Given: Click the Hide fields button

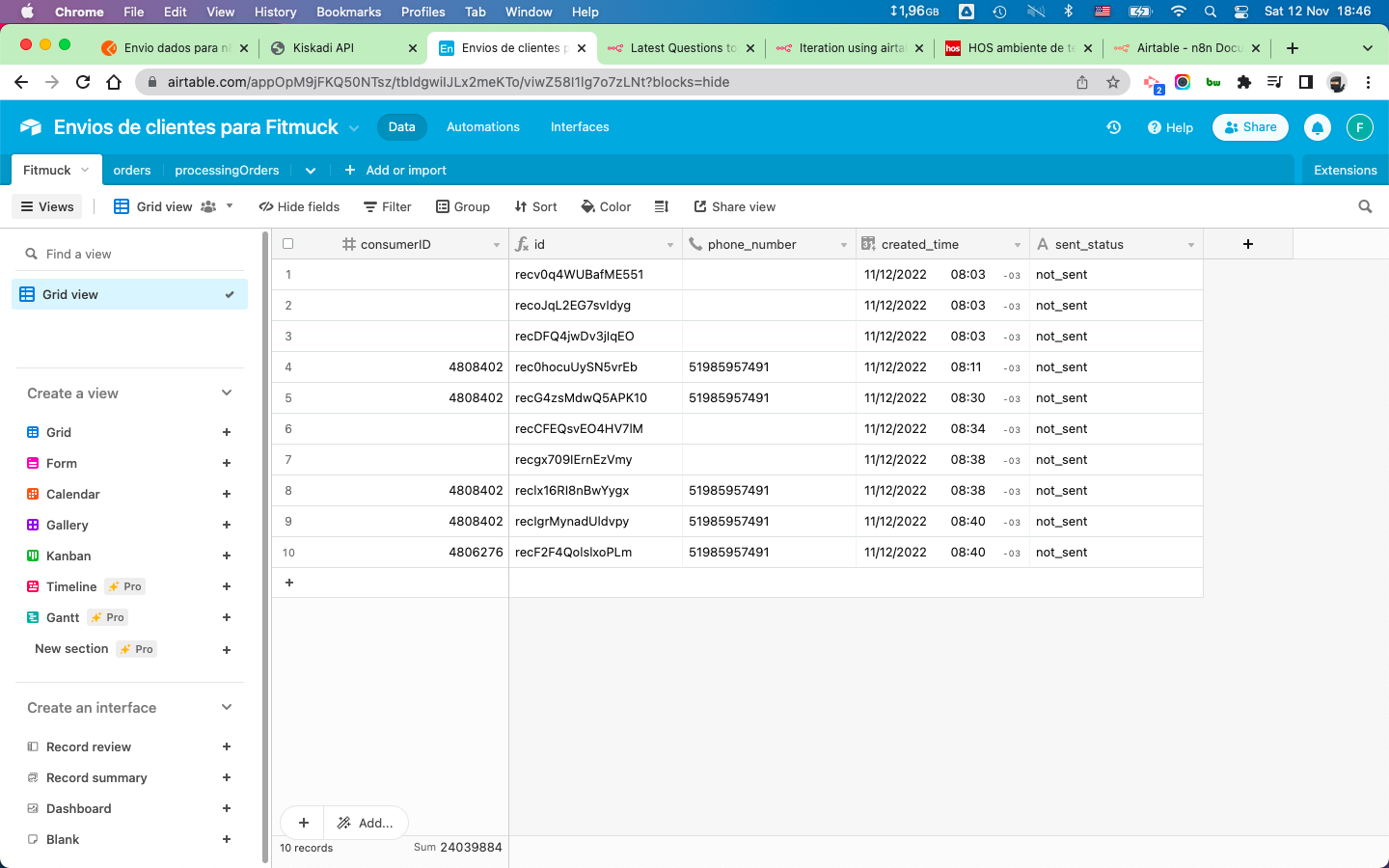Looking at the screenshot, I should coord(299,206).
